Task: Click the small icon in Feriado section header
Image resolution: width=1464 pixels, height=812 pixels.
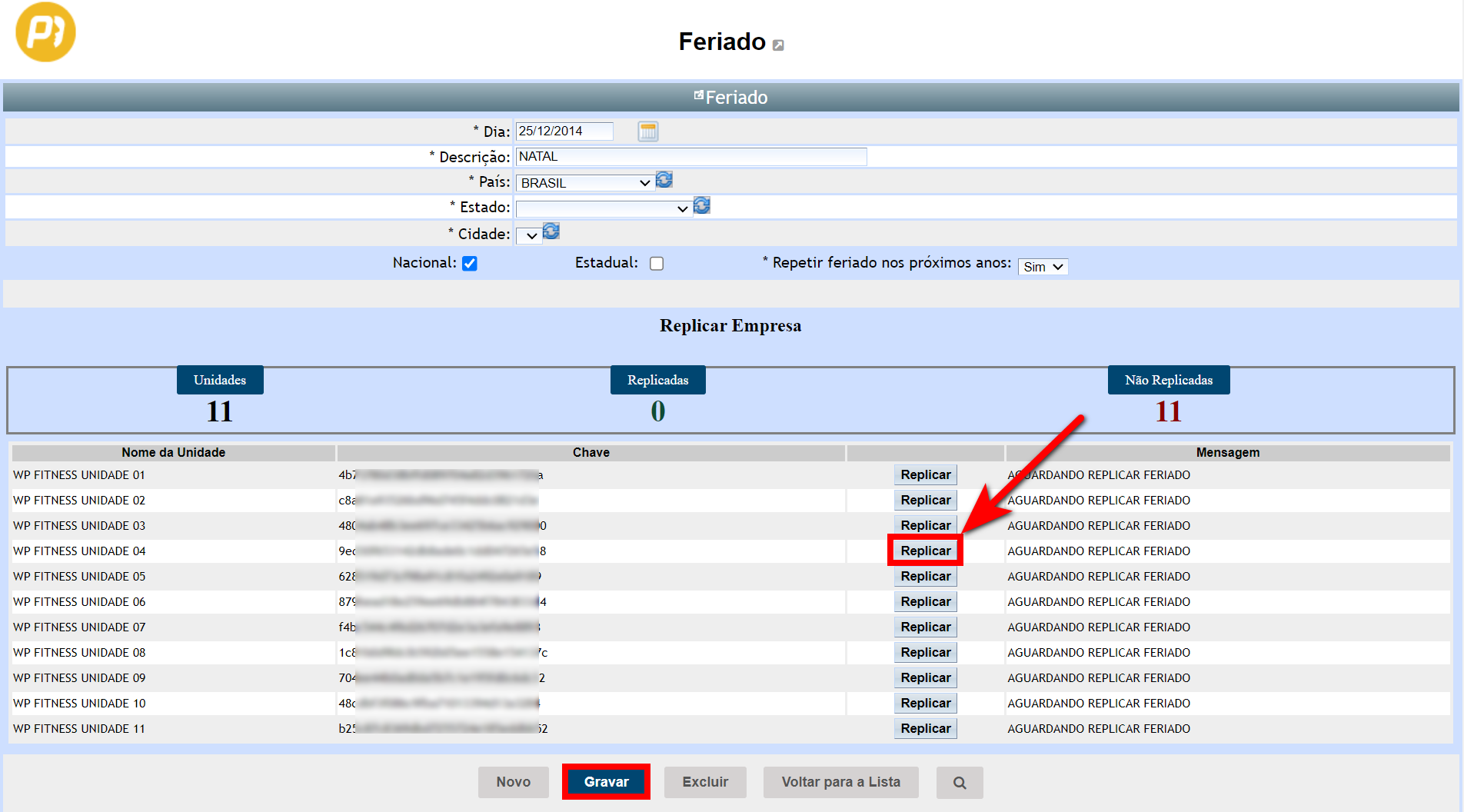Action: pyautogui.click(x=698, y=95)
